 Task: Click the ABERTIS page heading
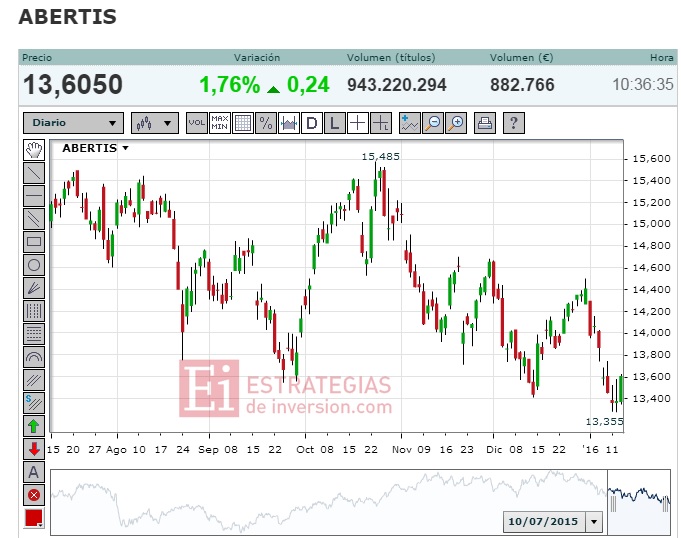tap(68, 17)
